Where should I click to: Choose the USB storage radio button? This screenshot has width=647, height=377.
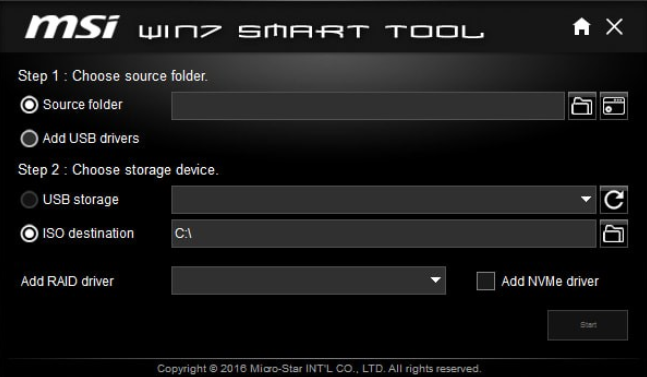(29, 200)
